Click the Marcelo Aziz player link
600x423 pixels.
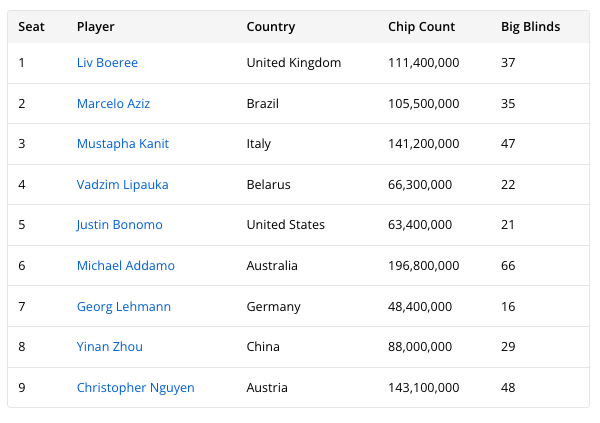point(113,104)
